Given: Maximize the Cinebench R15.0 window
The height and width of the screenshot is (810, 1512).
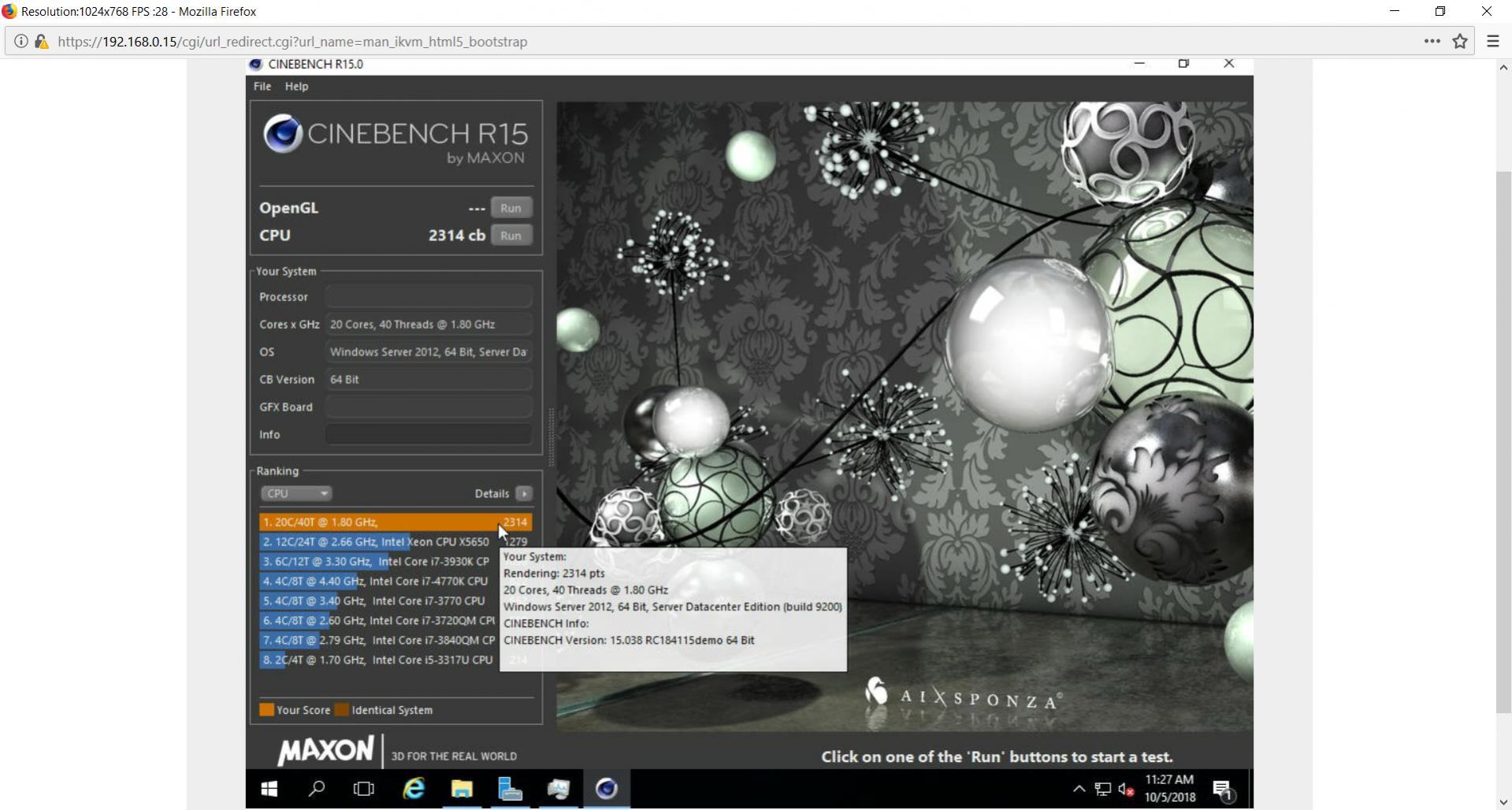Looking at the screenshot, I should 1183,64.
